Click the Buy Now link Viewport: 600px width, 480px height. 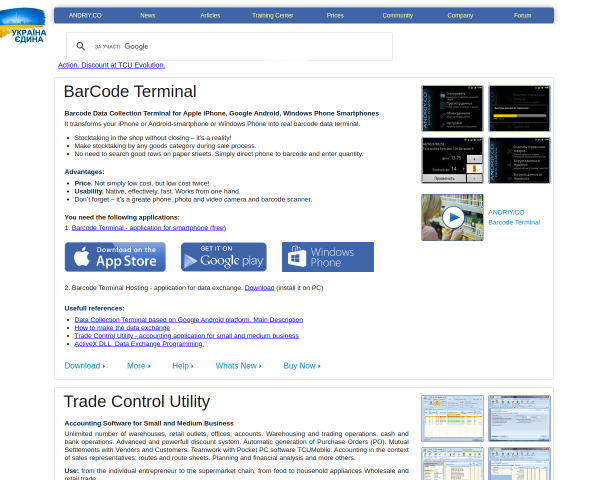pyautogui.click(x=302, y=366)
